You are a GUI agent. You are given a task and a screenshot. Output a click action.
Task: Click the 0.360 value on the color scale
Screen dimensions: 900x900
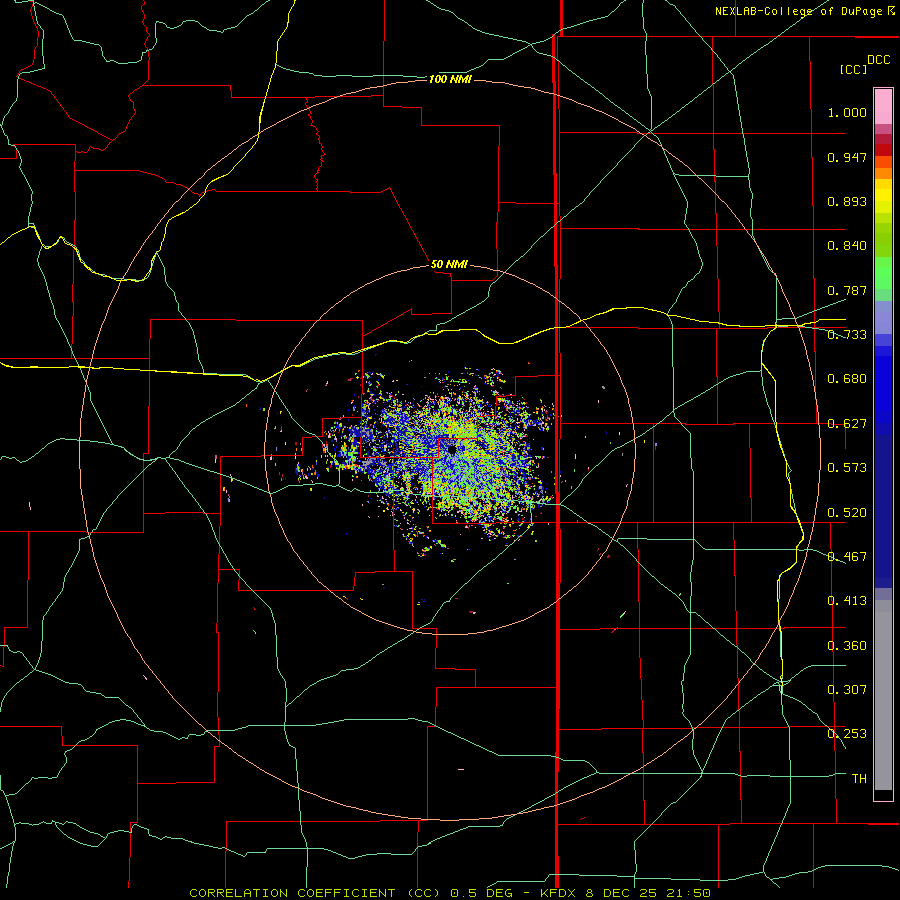point(847,645)
